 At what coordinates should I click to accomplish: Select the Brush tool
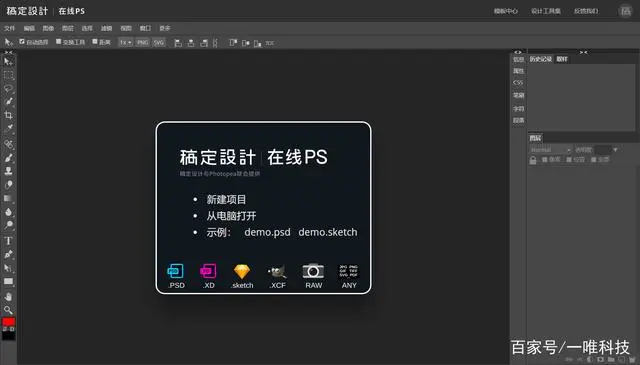pos(8,158)
